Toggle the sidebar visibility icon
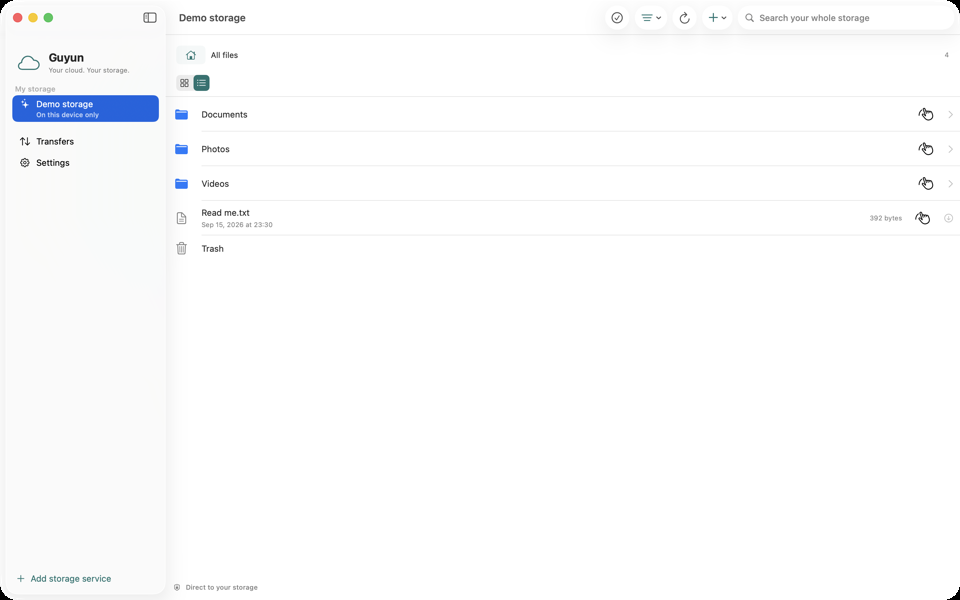The width and height of the screenshot is (960, 600). (150, 18)
